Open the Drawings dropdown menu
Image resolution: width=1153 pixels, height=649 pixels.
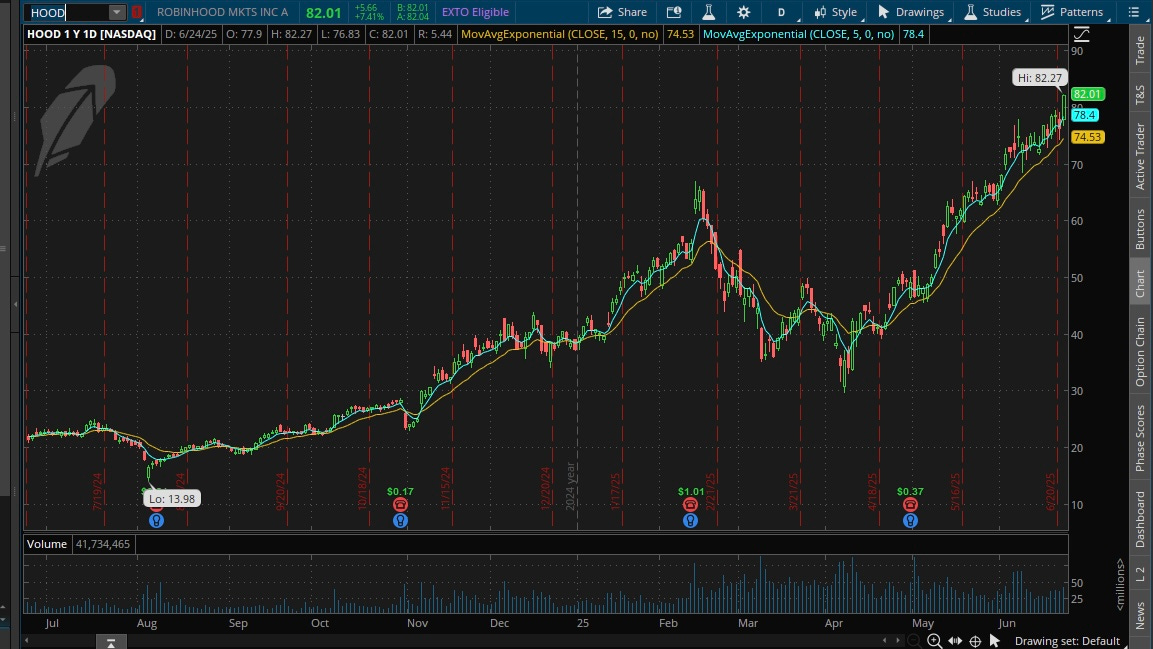(x=911, y=12)
